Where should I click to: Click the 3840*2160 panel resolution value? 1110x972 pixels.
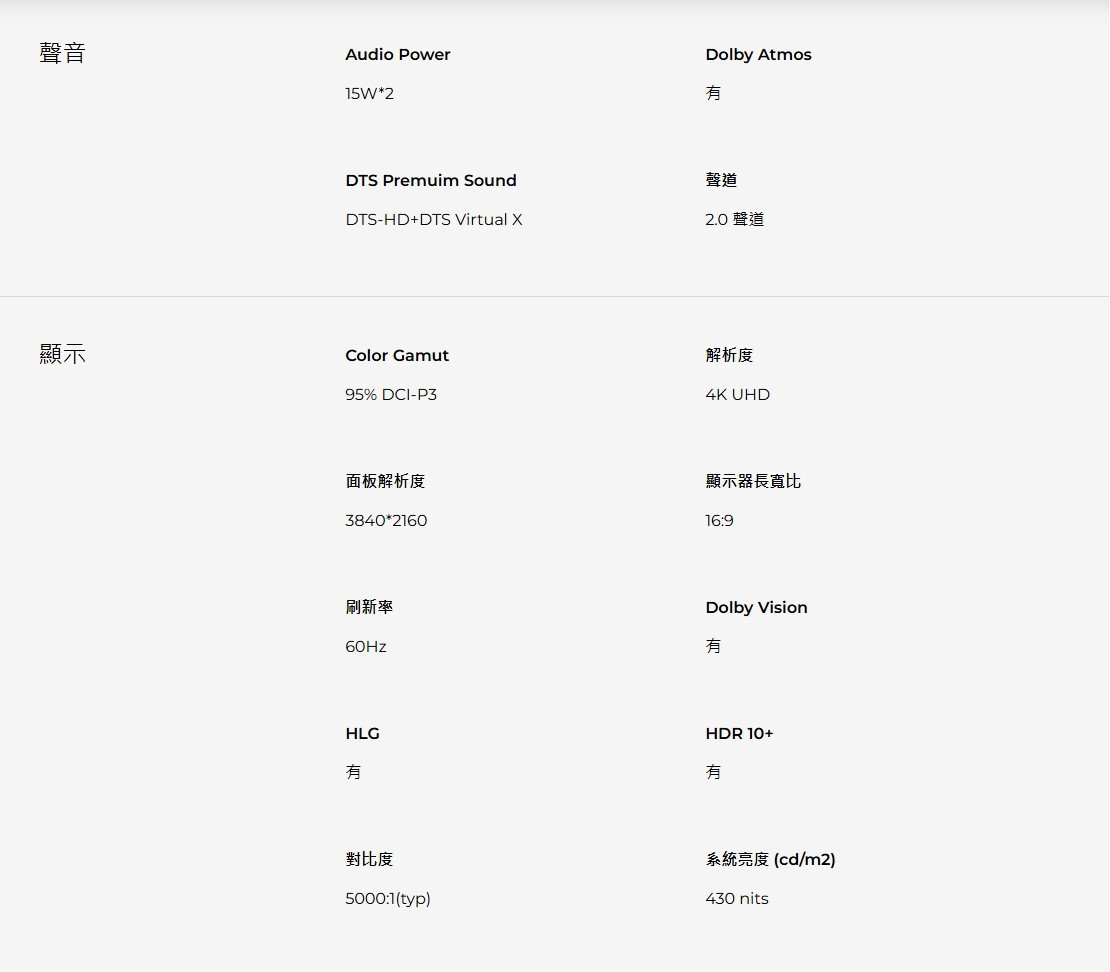pos(385,521)
